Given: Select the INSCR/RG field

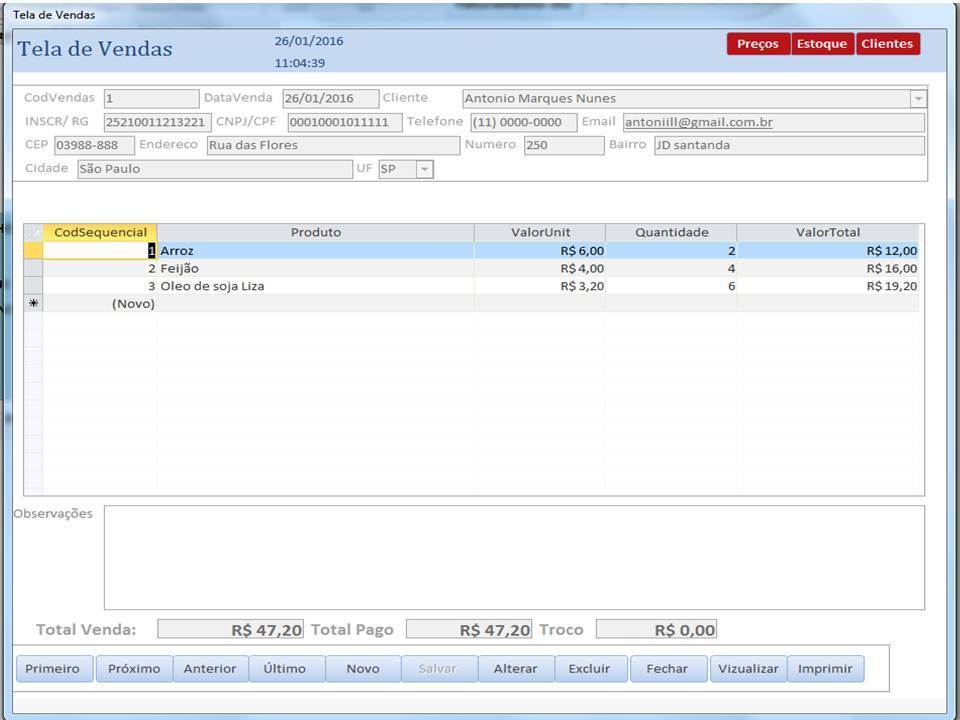Looking at the screenshot, I should click(157, 122).
